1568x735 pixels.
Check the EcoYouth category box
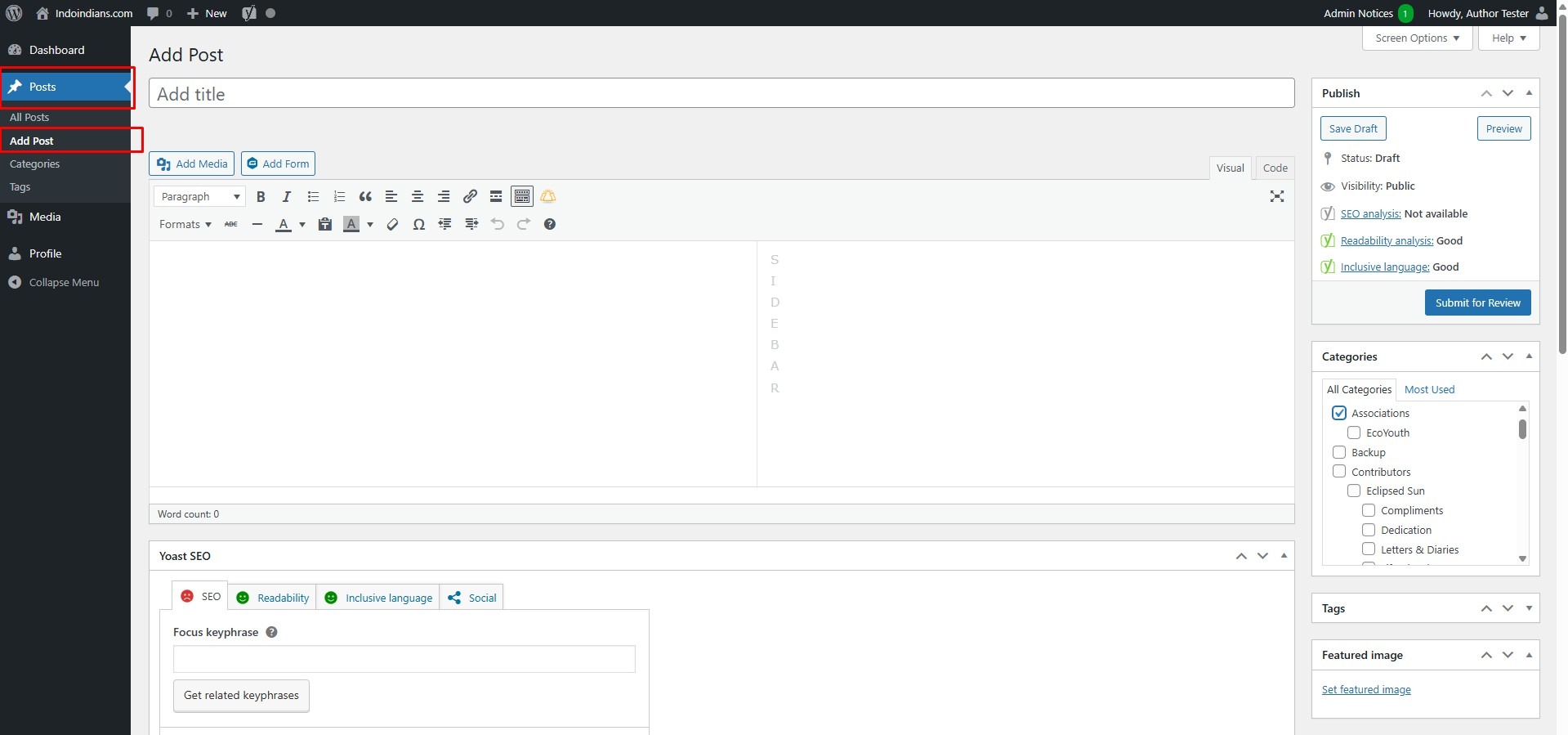tap(1354, 432)
